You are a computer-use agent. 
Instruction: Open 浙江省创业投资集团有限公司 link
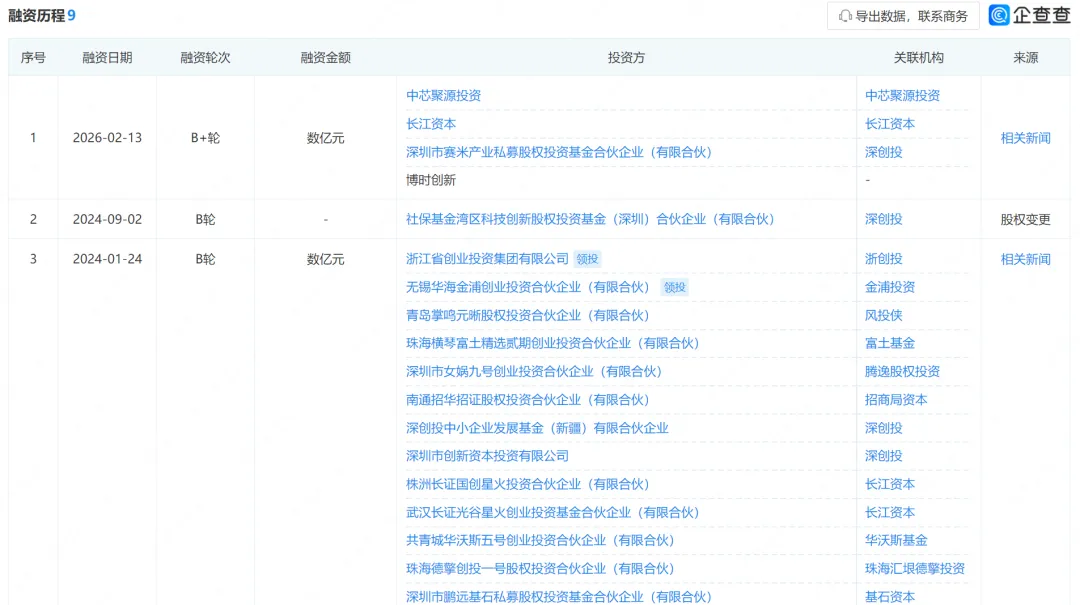[x=487, y=259]
